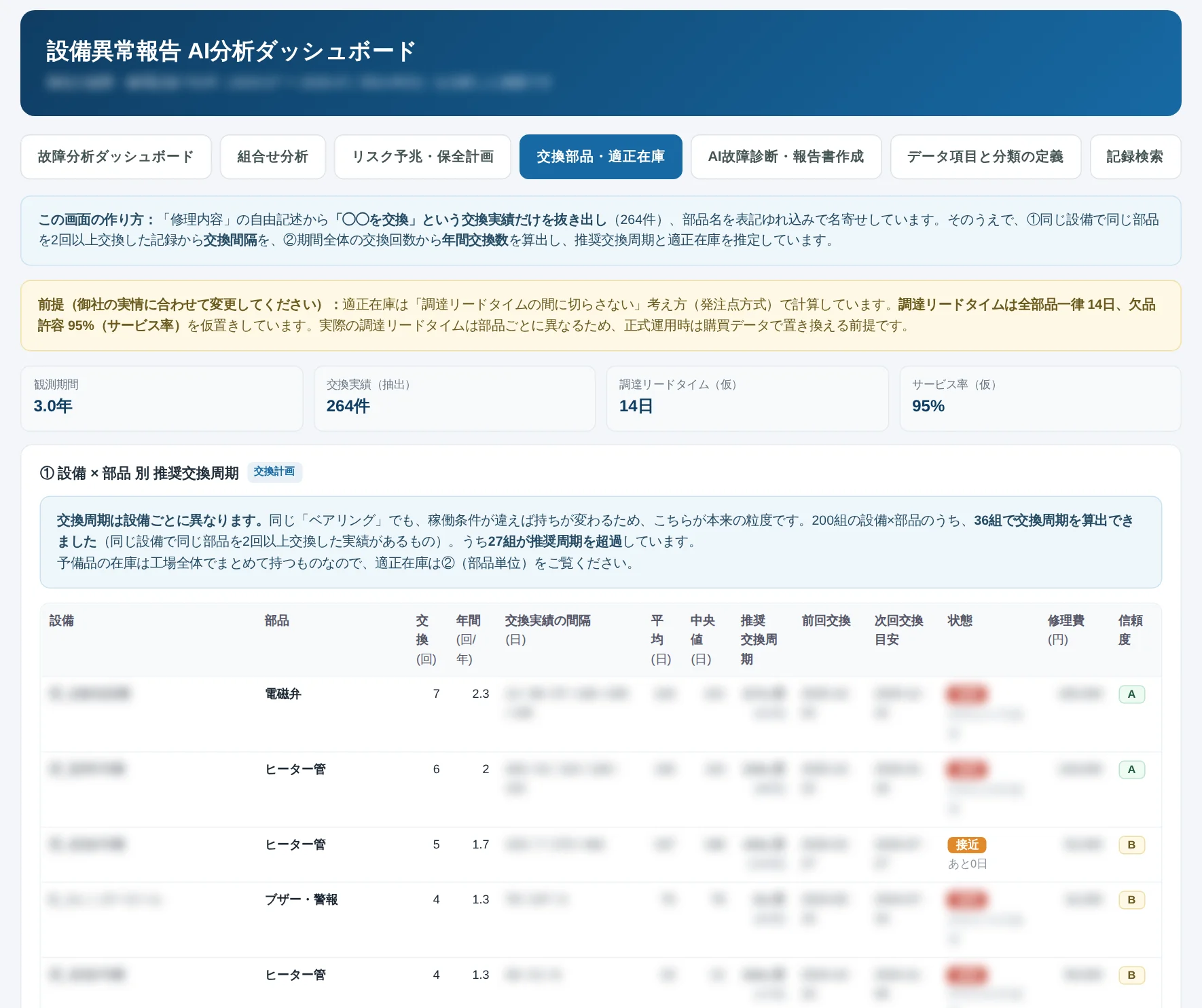1202x1008 pixels.
Task: Click the あと0日 text under 接近
Action: coord(968,864)
